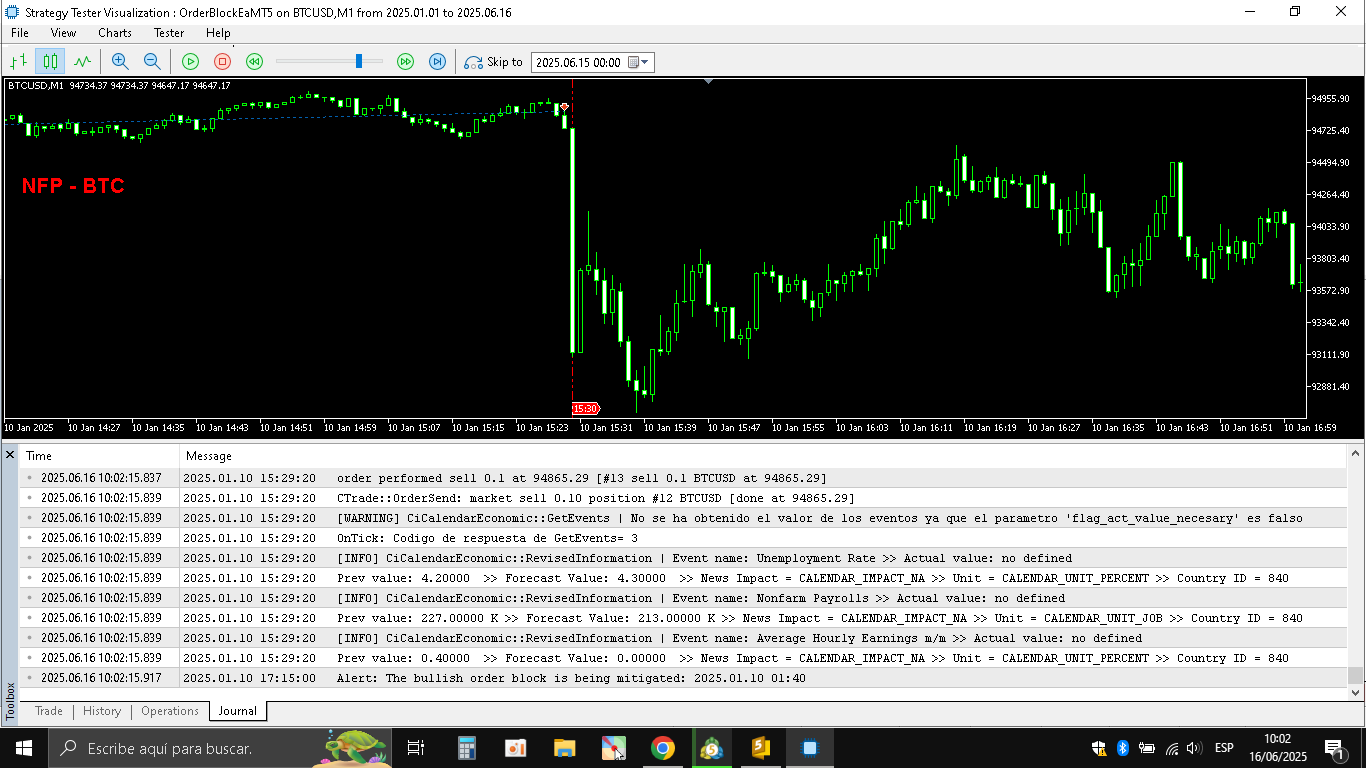Start the visual test playback
Image resolution: width=1366 pixels, height=768 pixels.
[x=190, y=62]
